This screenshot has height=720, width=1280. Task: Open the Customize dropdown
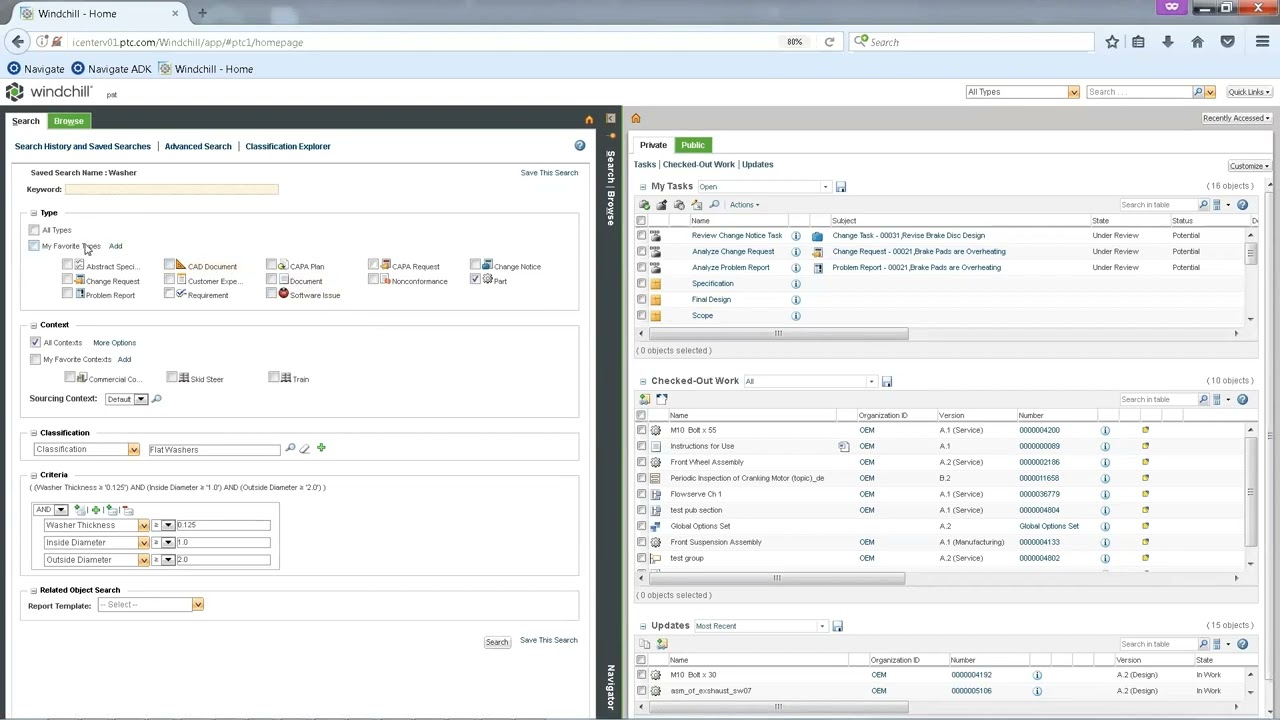(1249, 166)
